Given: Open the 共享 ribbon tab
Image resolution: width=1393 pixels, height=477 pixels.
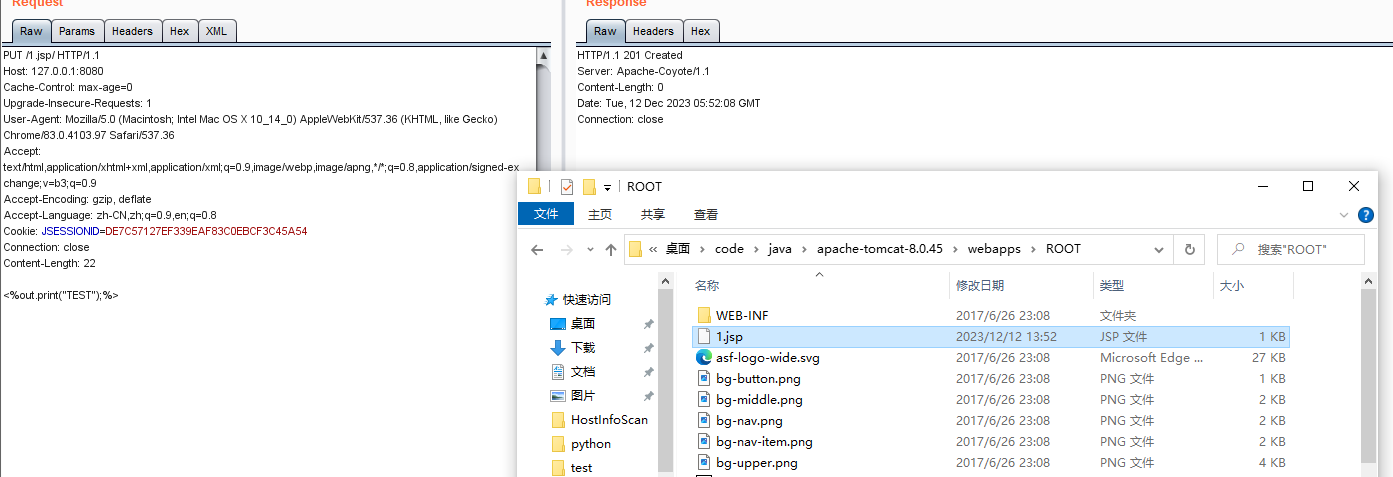Looking at the screenshot, I should [x=653, y=214].
